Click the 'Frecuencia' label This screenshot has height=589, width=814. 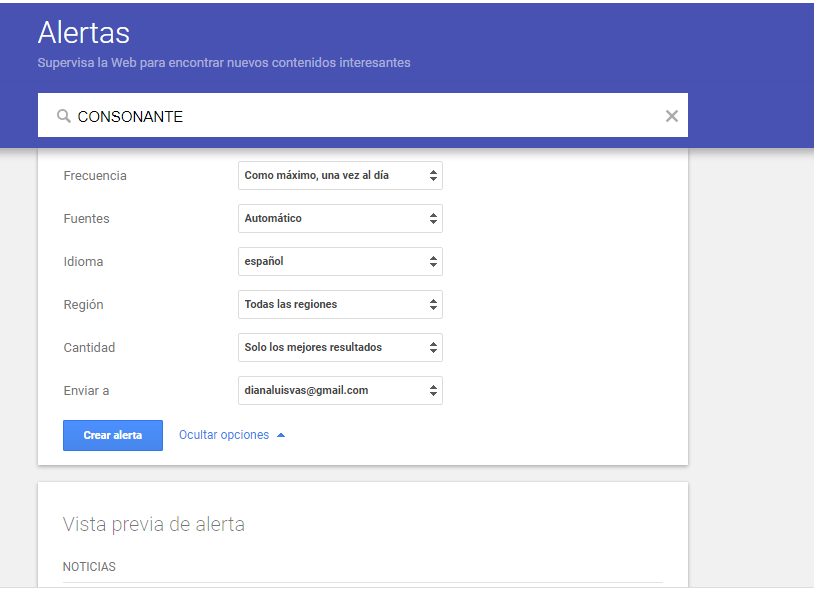(95, 175)
